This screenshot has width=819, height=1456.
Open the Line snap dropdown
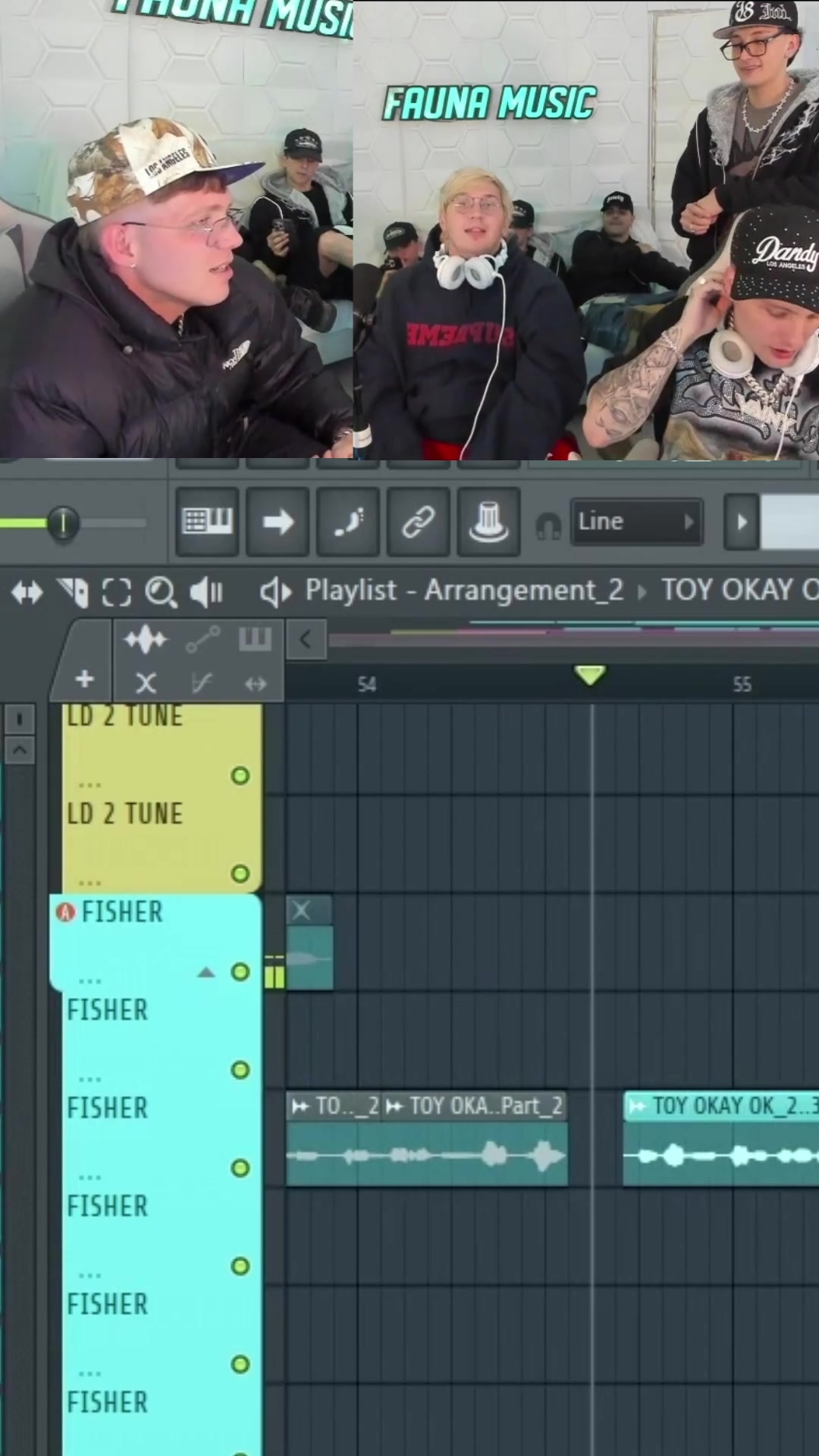tap(637, 522)
